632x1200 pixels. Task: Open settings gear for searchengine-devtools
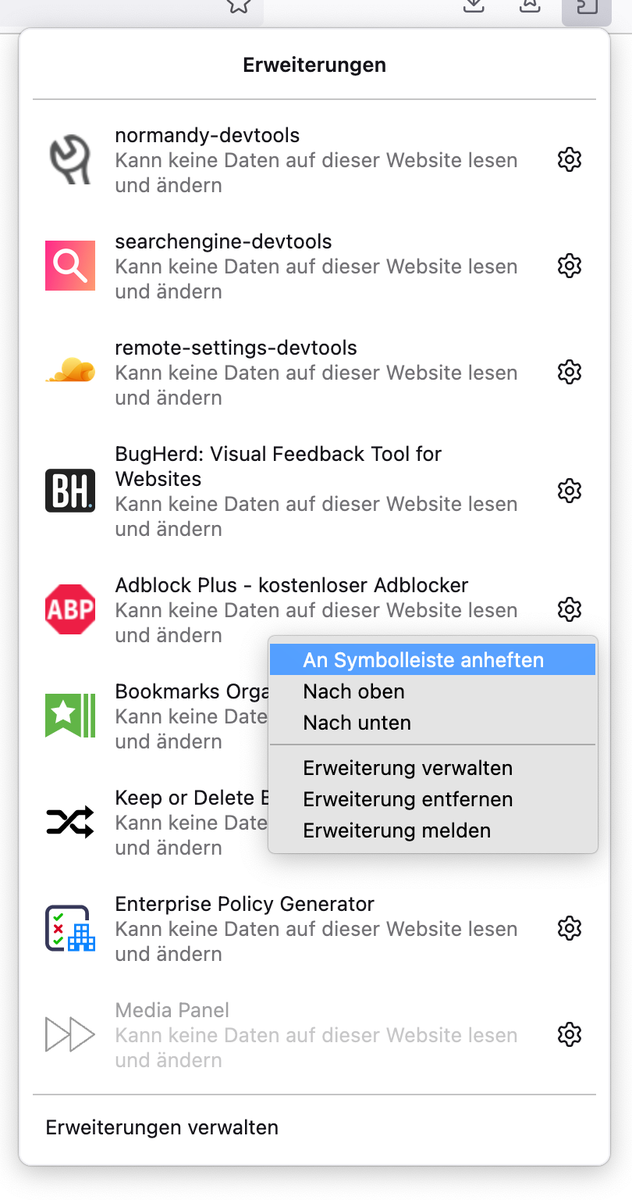point(569,266)
